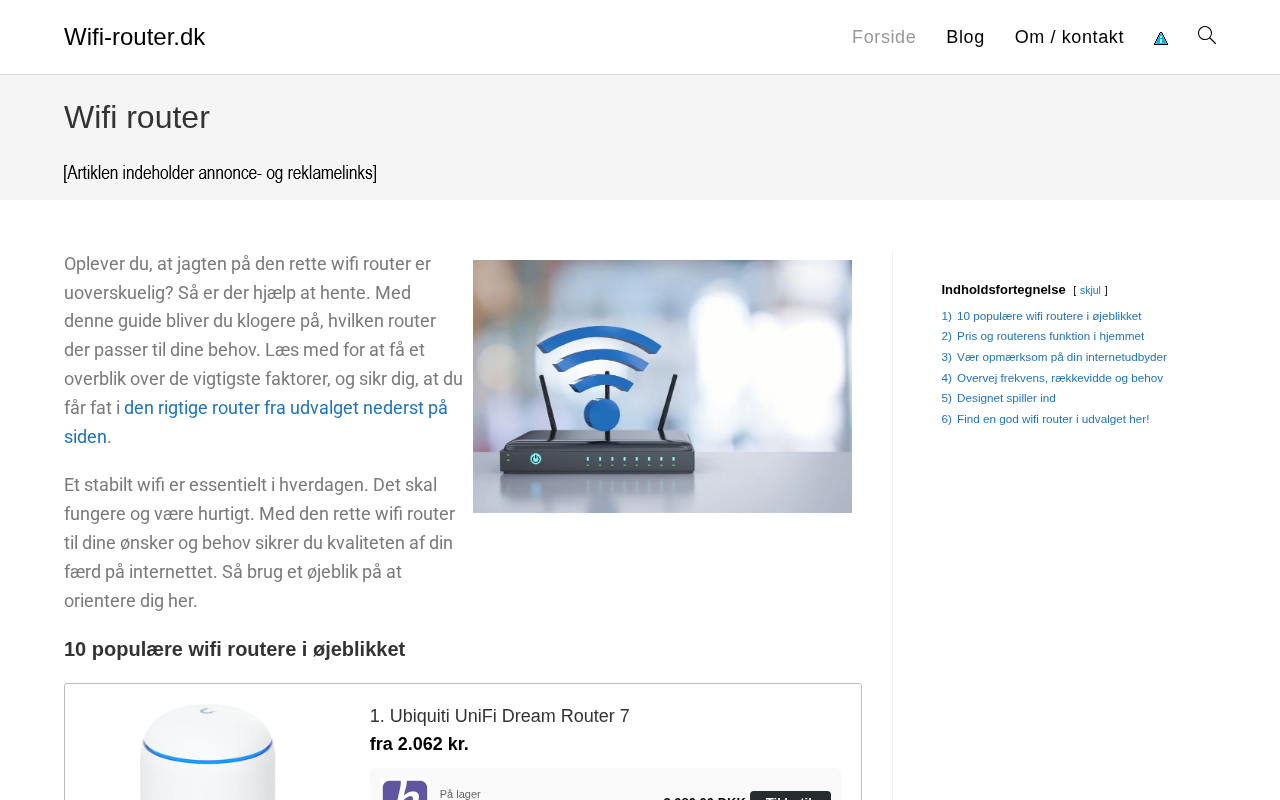Click the '10 populære wifi routere i øjeblikket' heading

click(235, 649)
